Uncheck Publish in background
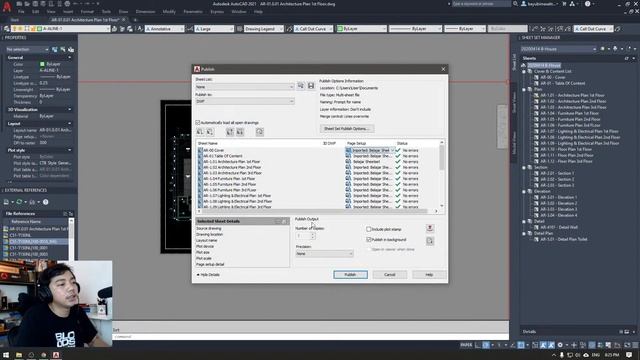 point(369,240)
